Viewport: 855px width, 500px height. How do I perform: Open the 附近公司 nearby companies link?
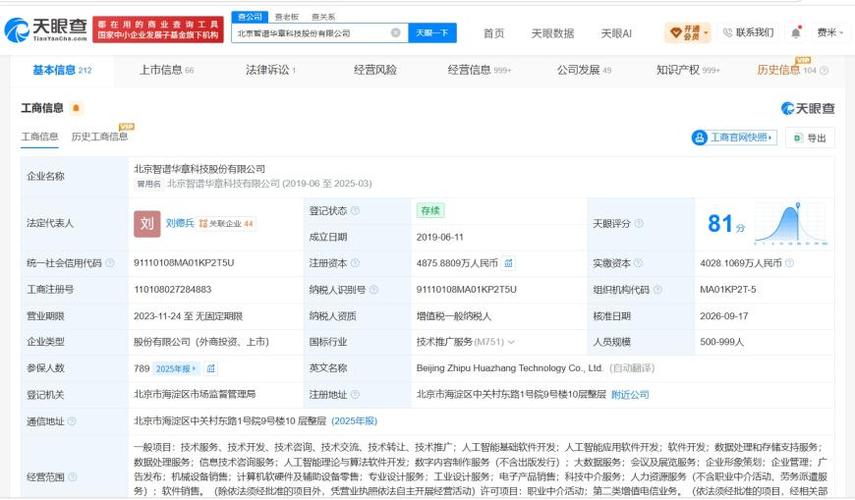click(x=630, y=394)
